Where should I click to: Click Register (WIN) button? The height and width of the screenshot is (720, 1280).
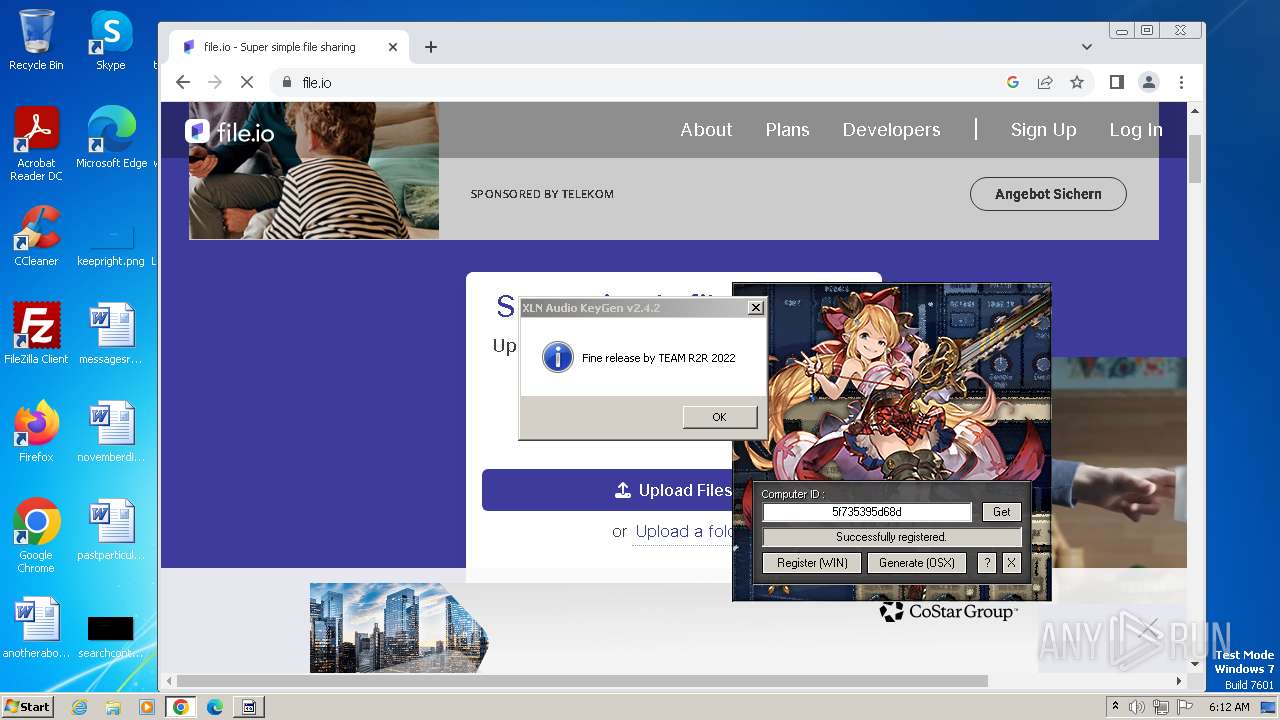(812, 563)
